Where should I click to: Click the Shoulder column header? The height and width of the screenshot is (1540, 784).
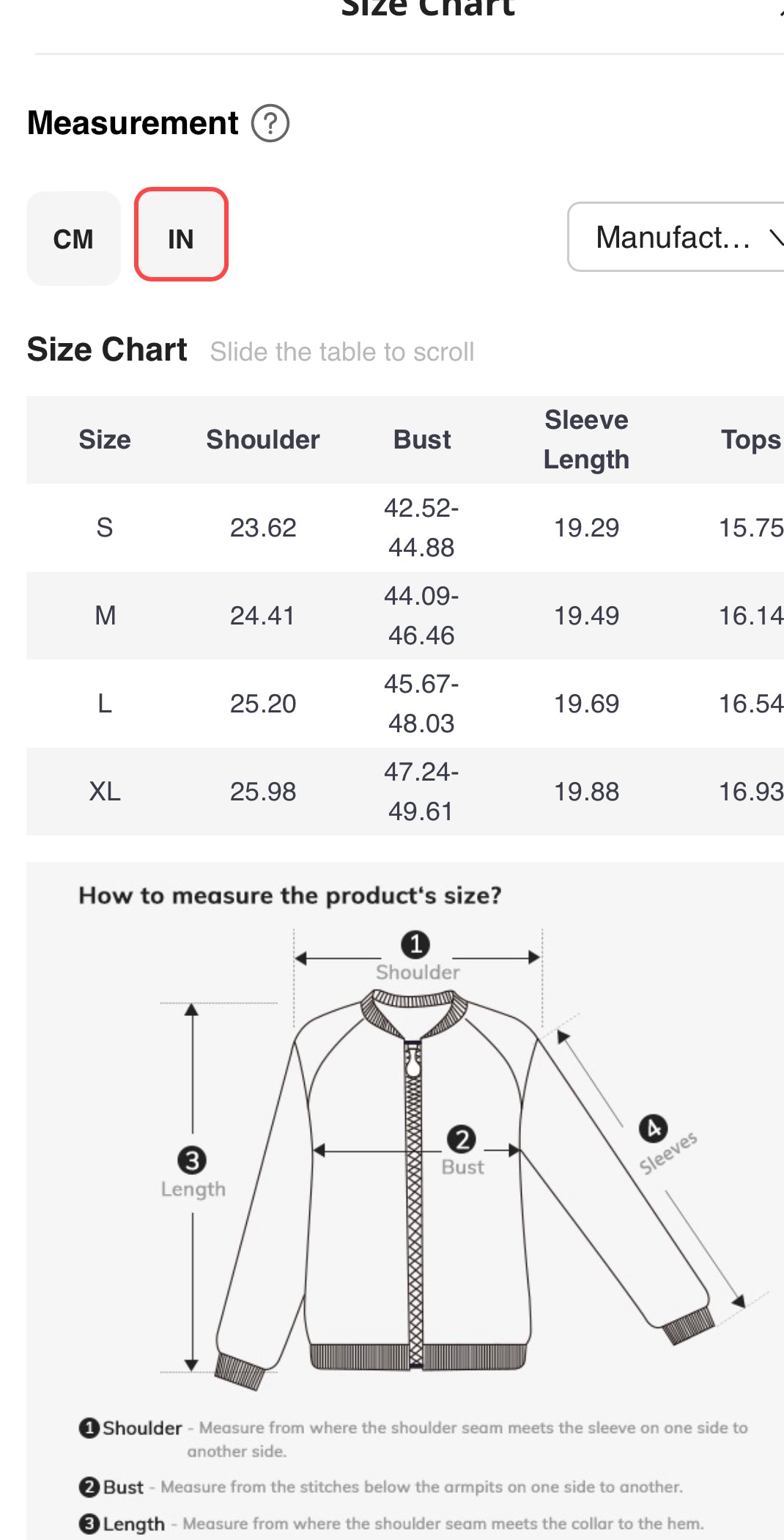click(x=263, y=440)
